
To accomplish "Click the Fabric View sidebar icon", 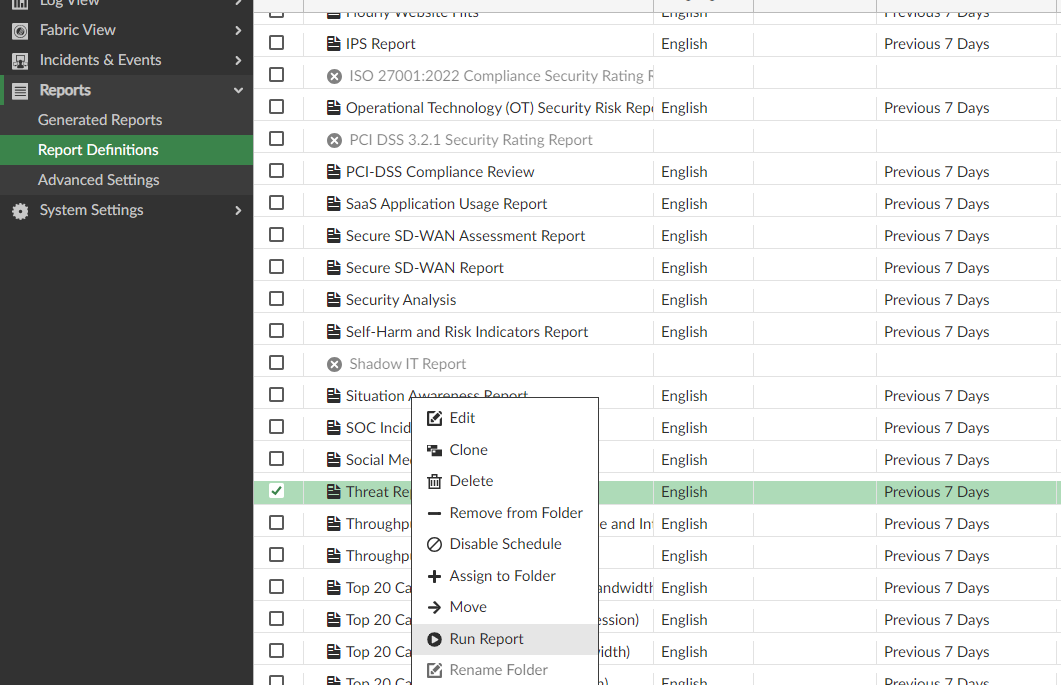I will click(20, 30).
